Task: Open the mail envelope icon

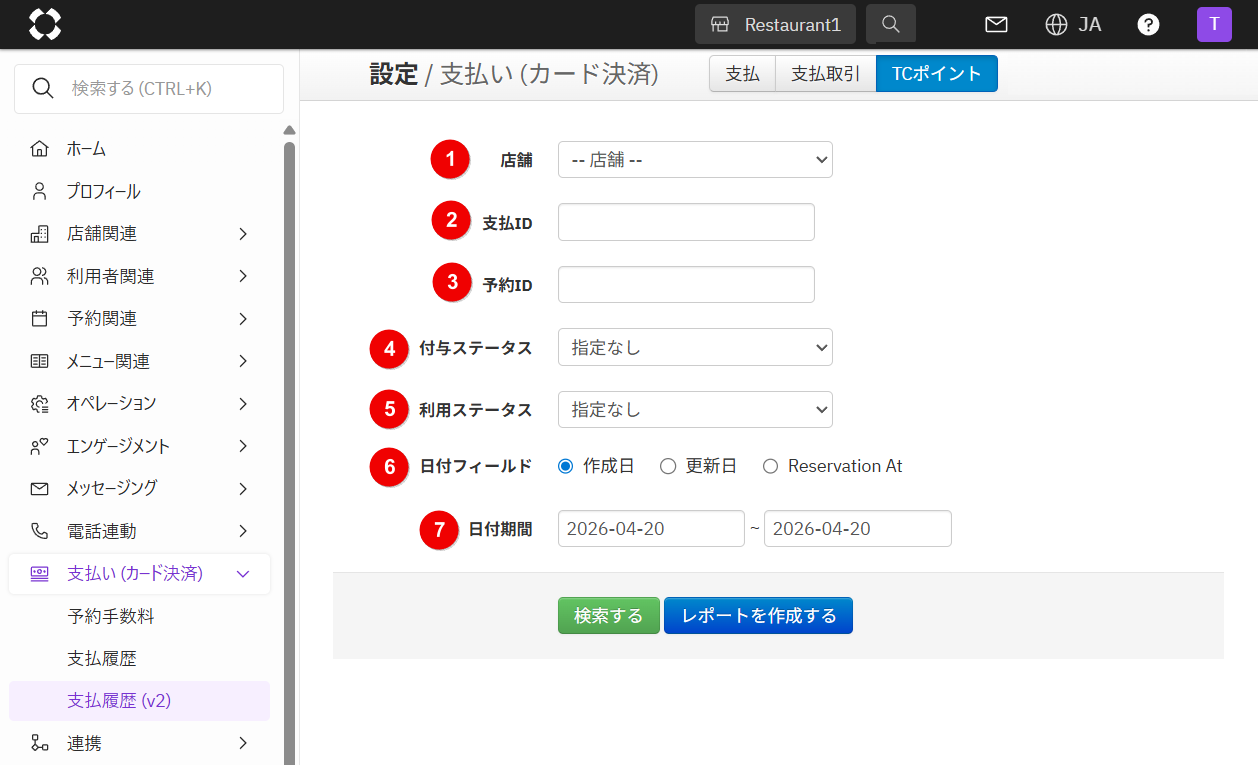Action: pos(996,24)
